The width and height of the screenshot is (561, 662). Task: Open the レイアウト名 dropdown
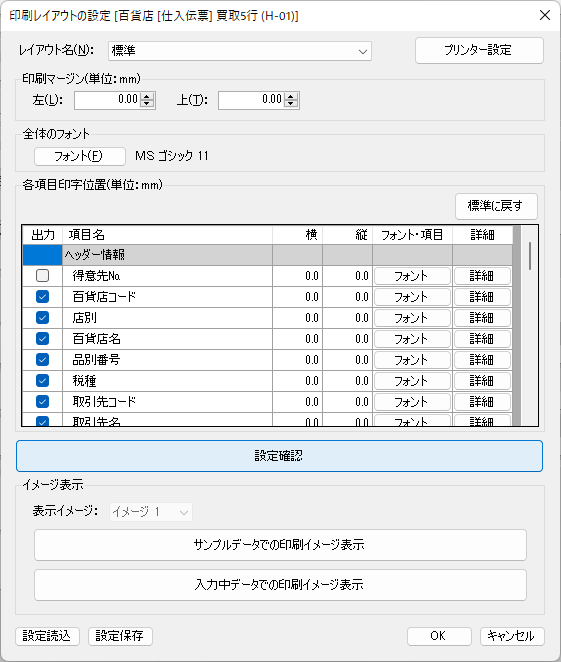click(239, 51)
